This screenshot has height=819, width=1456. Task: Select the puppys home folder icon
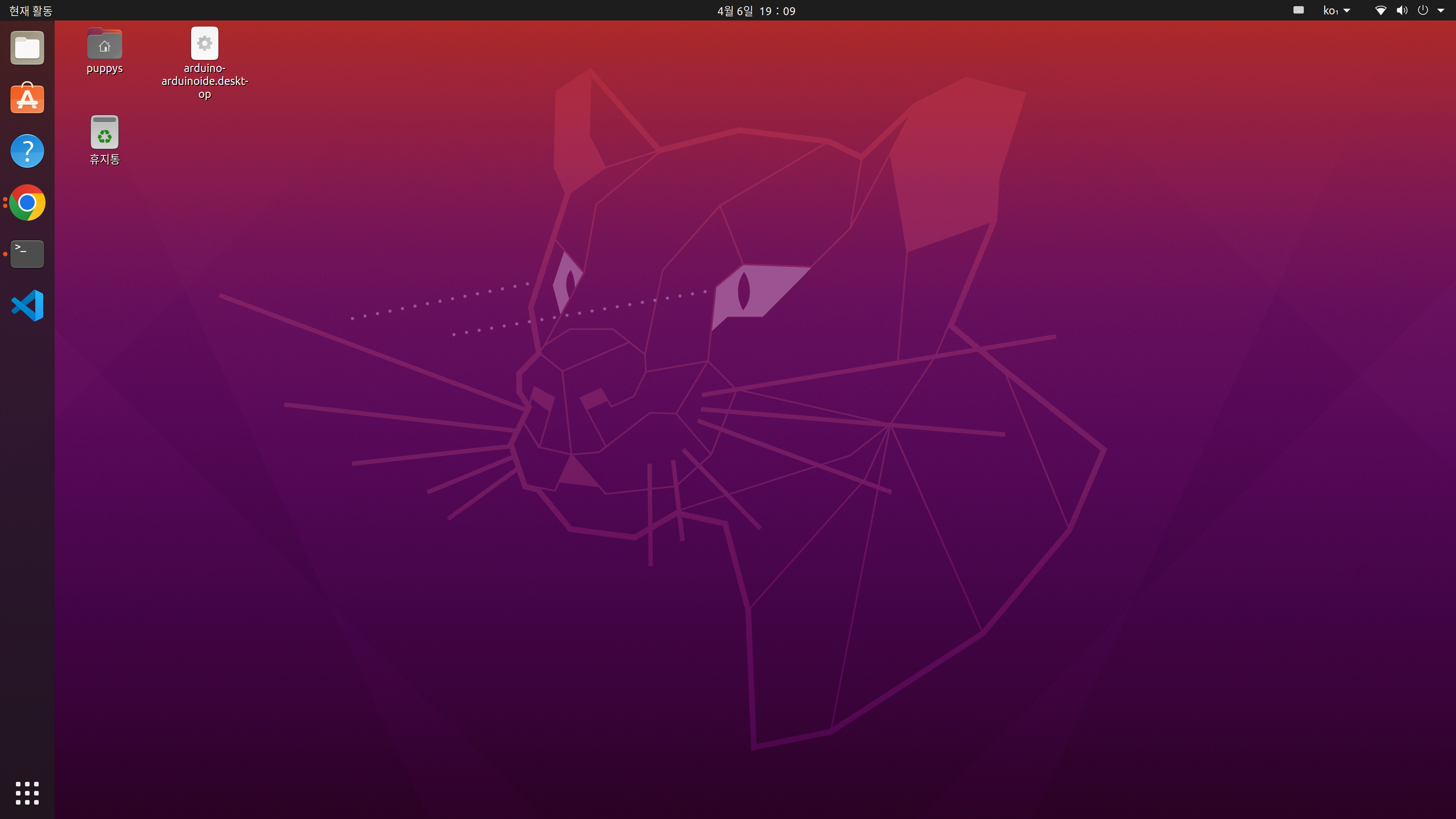(x=105, y=44)
